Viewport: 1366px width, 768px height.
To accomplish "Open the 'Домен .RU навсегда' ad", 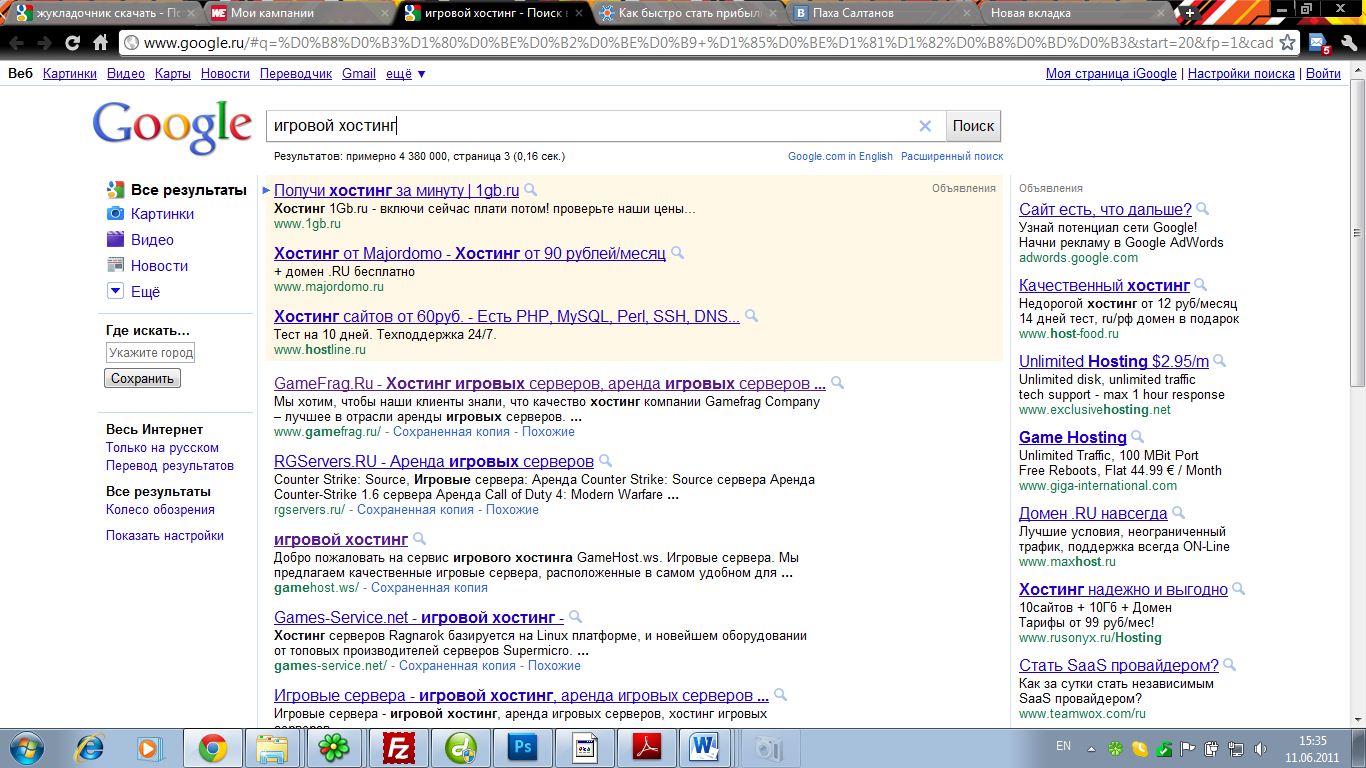I will 1093,513.
